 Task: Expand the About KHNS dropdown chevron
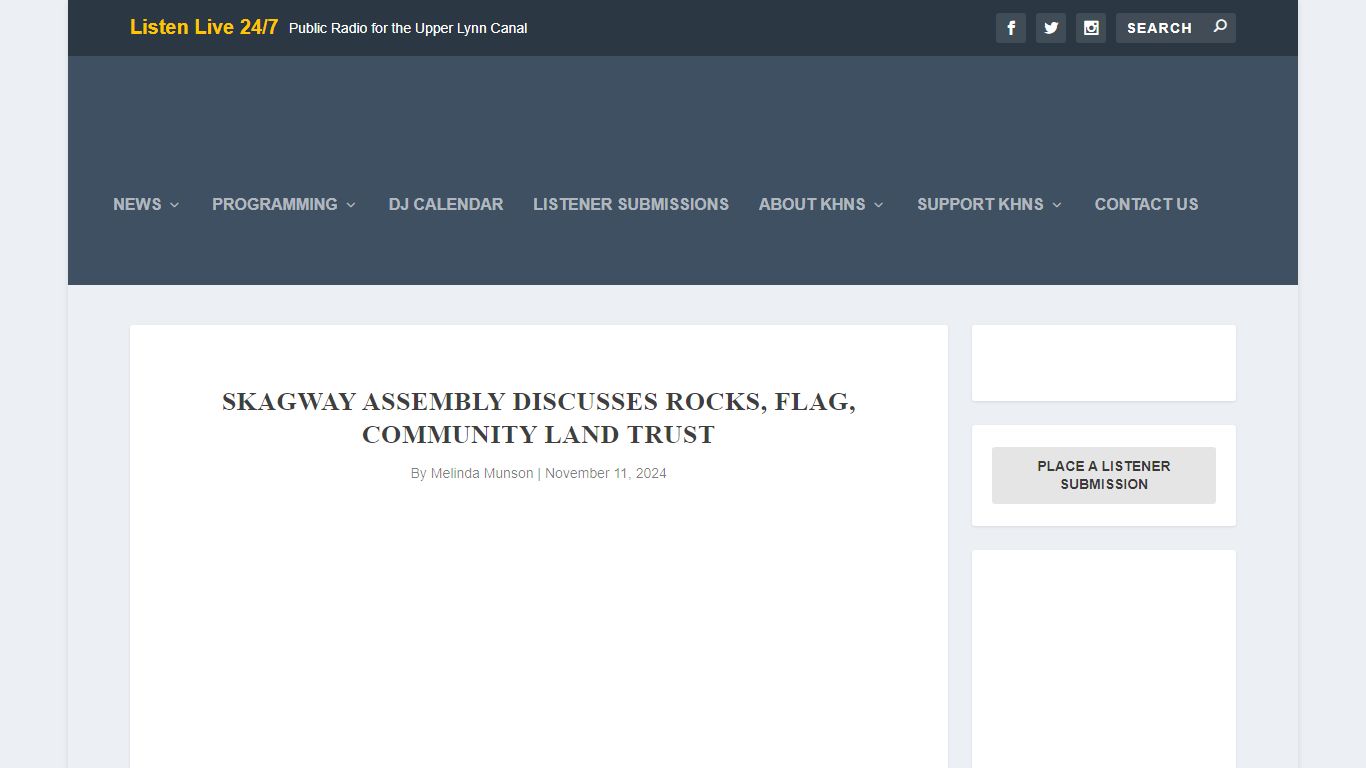(879, 205)
